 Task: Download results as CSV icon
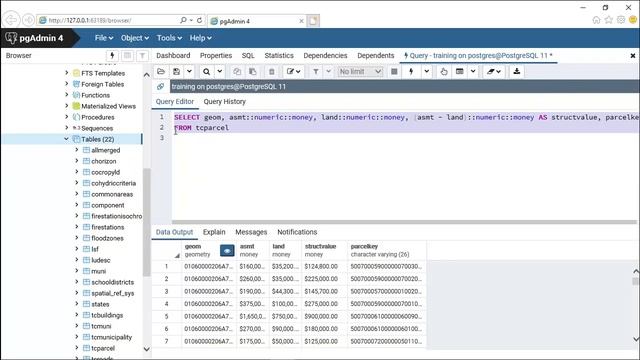tap(516, 71)
